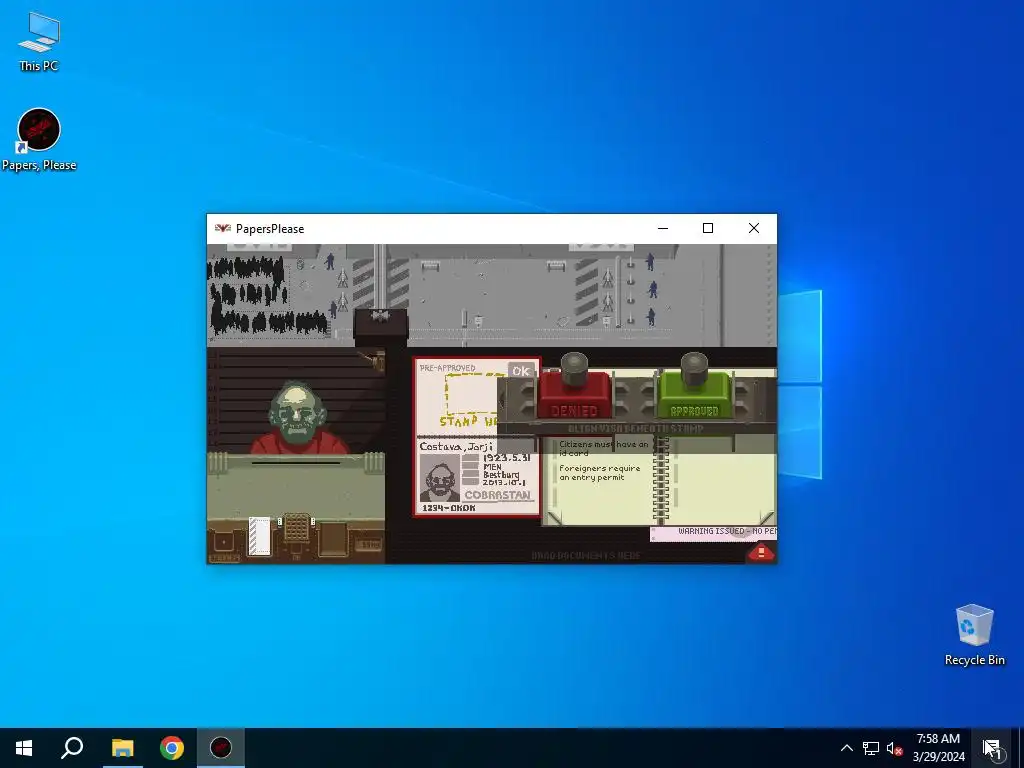Click the red alarm button at bottom right

pos(761,553)
